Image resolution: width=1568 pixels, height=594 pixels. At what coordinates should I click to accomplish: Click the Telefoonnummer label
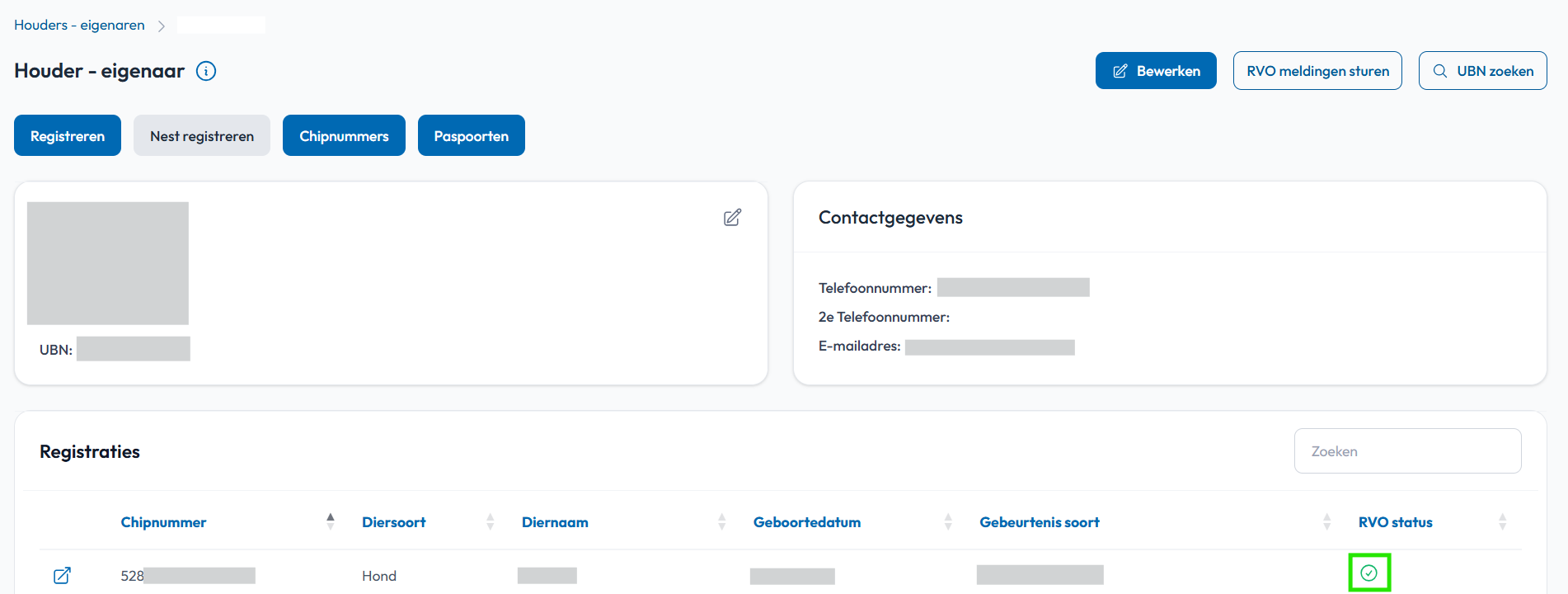875,288
